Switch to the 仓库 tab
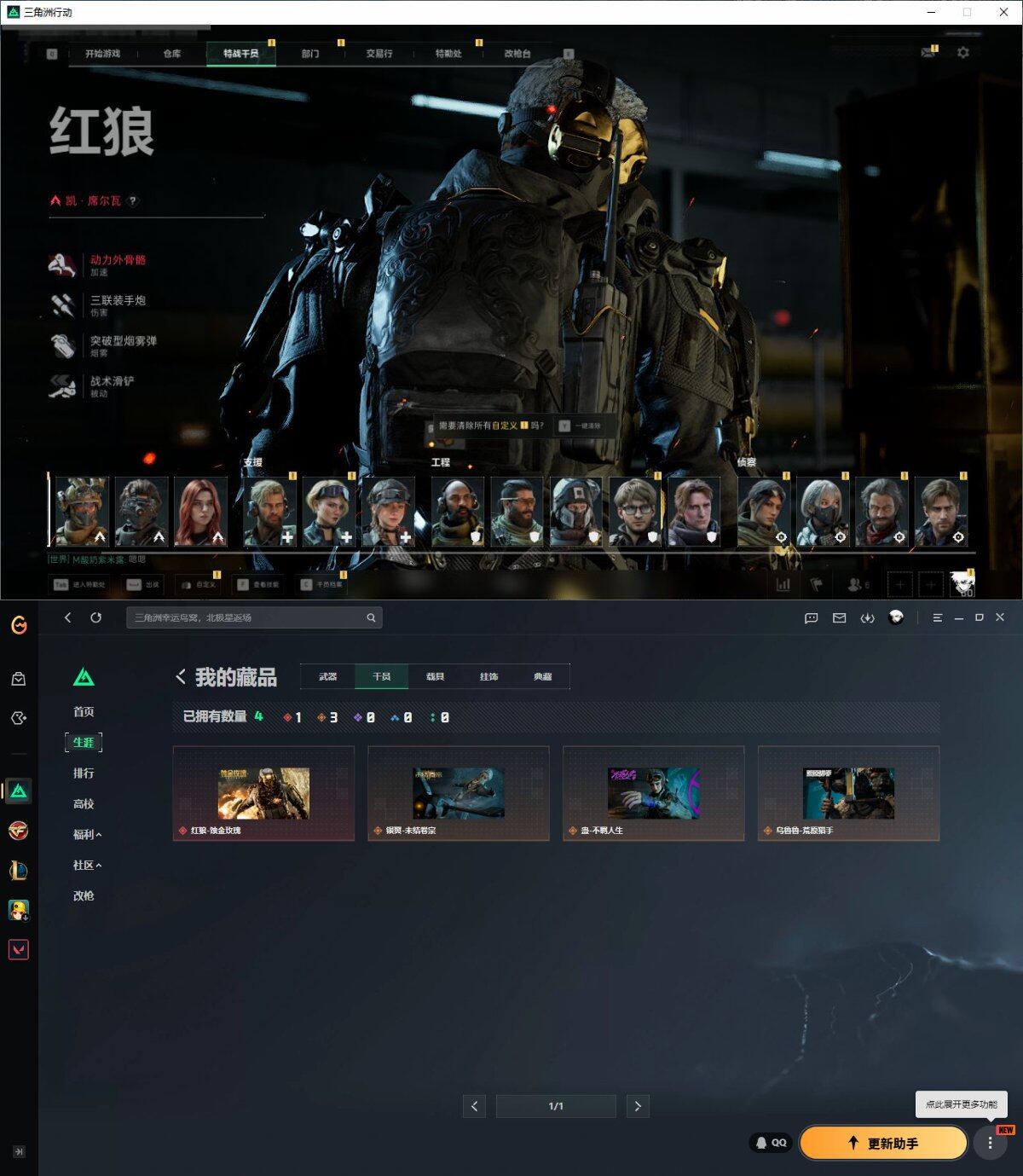This screenshot has width=1023, height=1176. 172,54
